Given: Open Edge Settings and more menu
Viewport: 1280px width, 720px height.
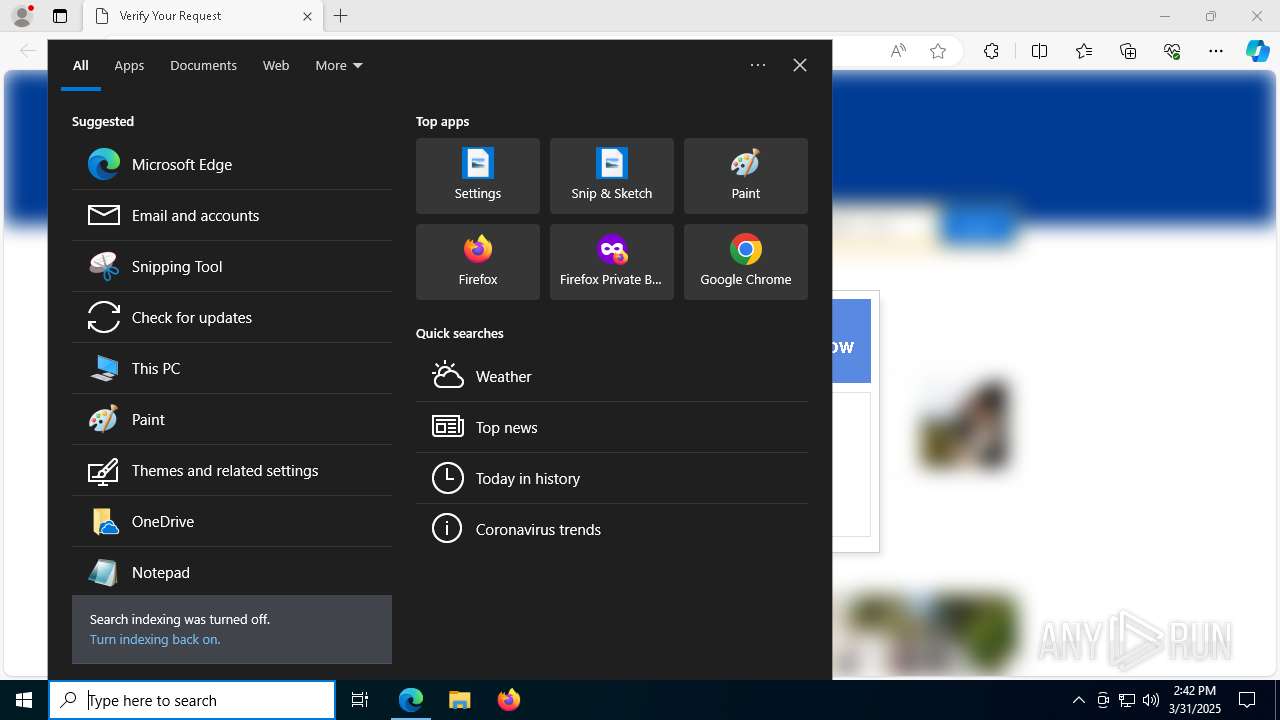Looking at the screenshot, I should pyautogui.click(x=1216, y=51).
